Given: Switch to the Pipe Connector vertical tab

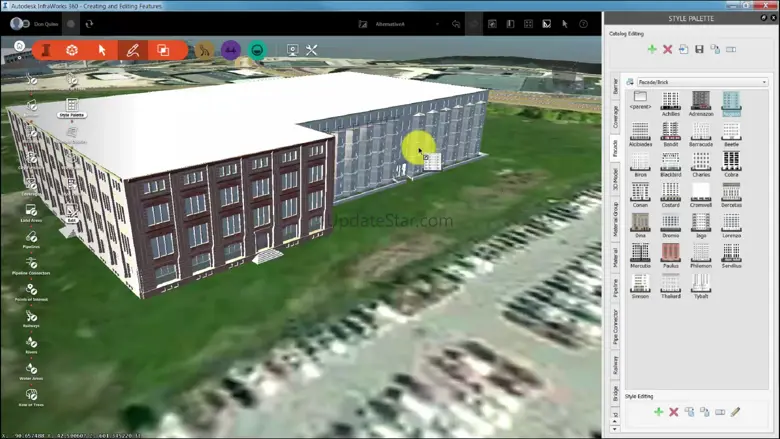Looking at the screenshot, I should (615, 327).
